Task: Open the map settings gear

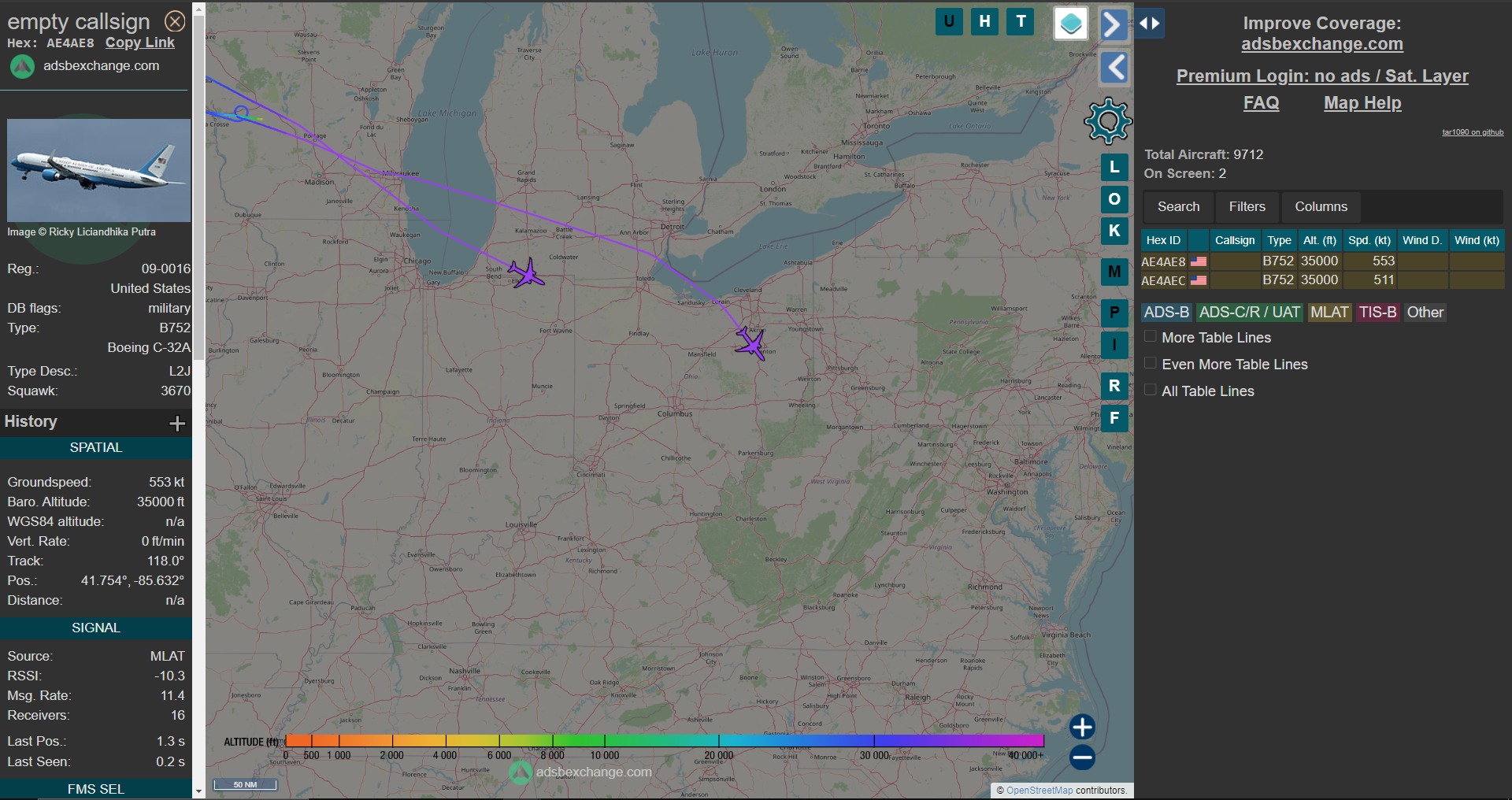Action: click(x=1108, y=121)
